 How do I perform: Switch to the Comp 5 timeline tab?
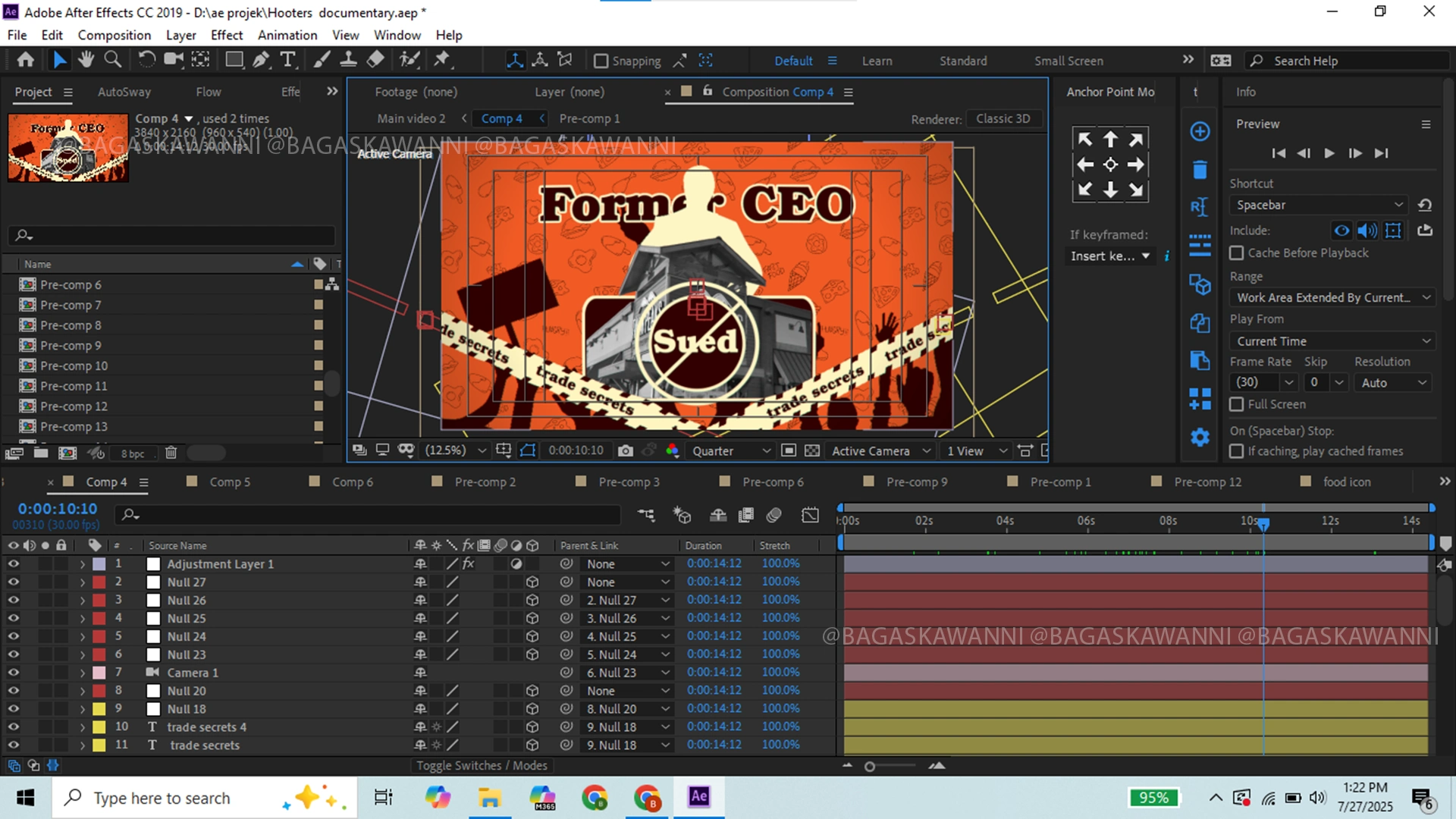(229, 482)
